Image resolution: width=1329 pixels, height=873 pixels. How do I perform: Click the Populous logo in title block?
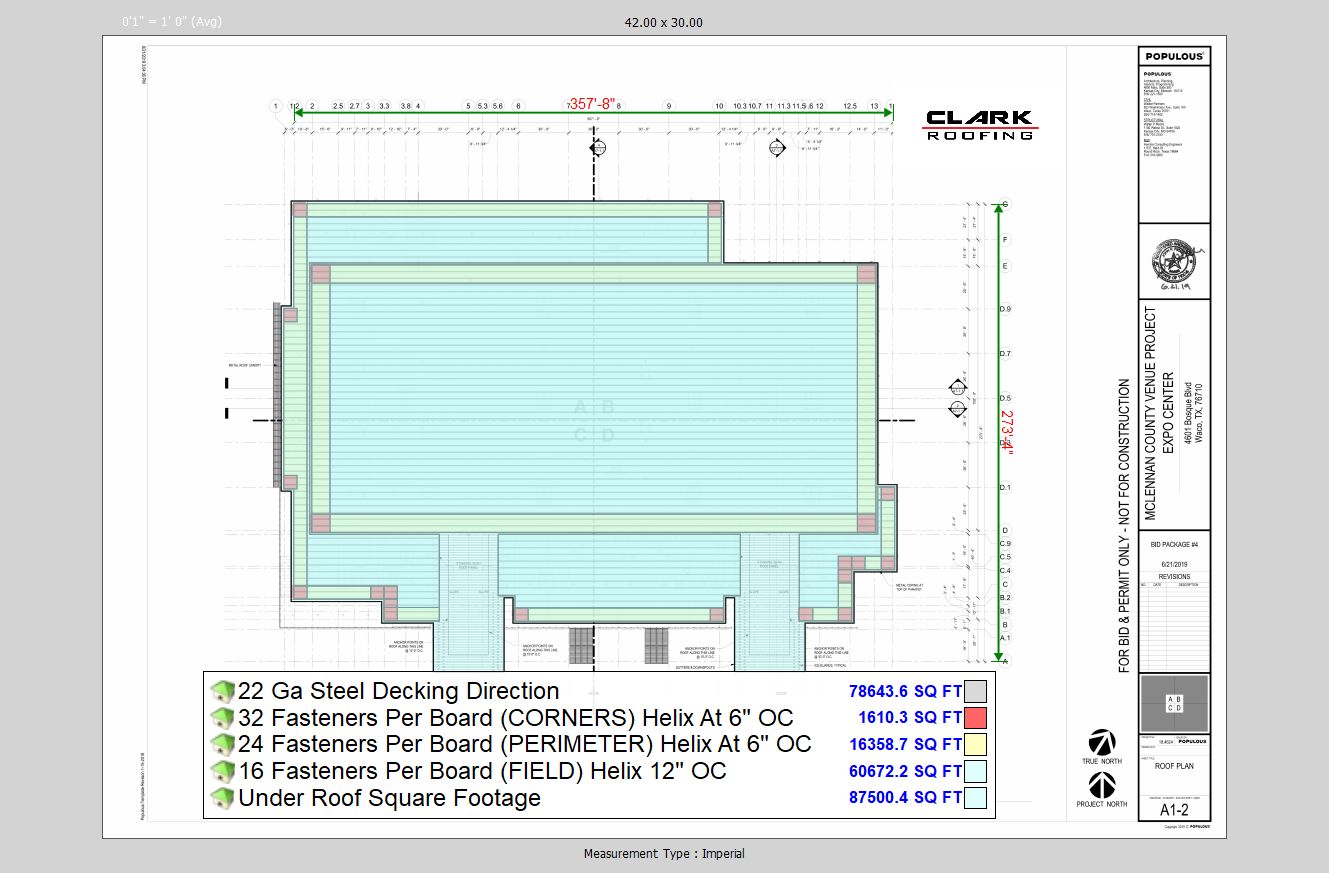click(x=1174, y=57)
